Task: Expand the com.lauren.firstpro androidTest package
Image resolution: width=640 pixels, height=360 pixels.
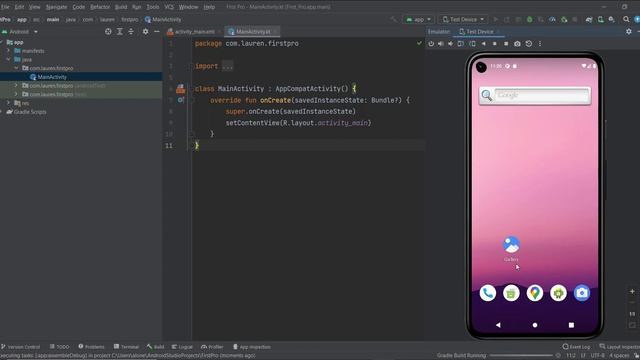Action: point(16,85)
